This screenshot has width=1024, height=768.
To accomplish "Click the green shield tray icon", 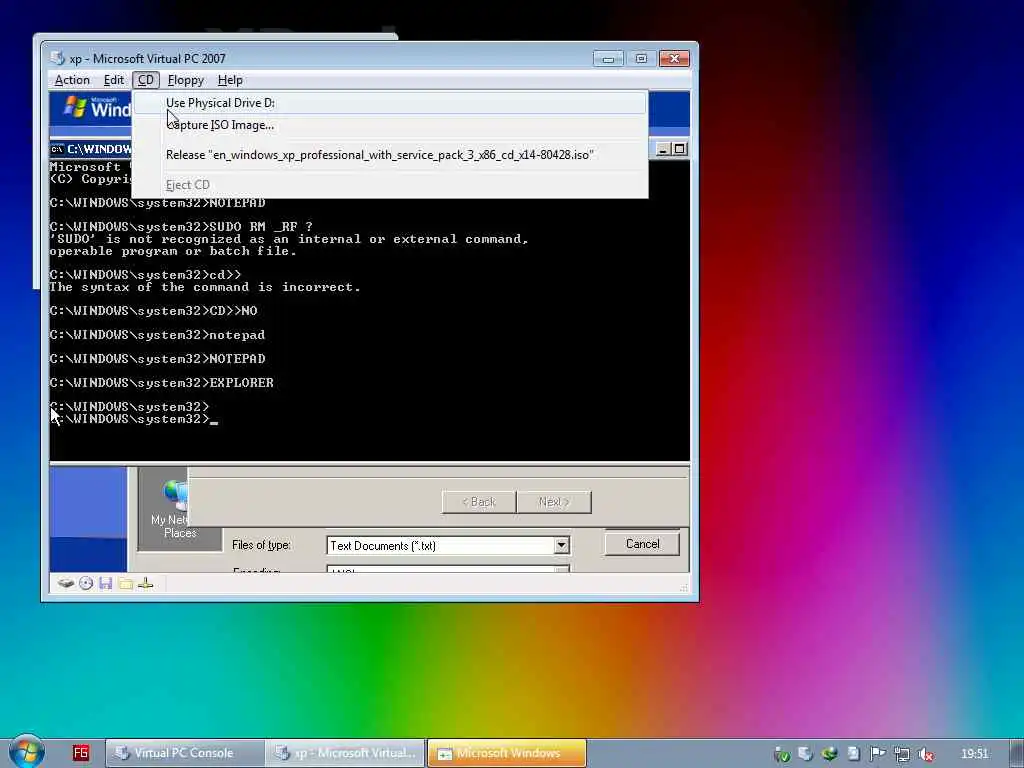I will [782, 754].
